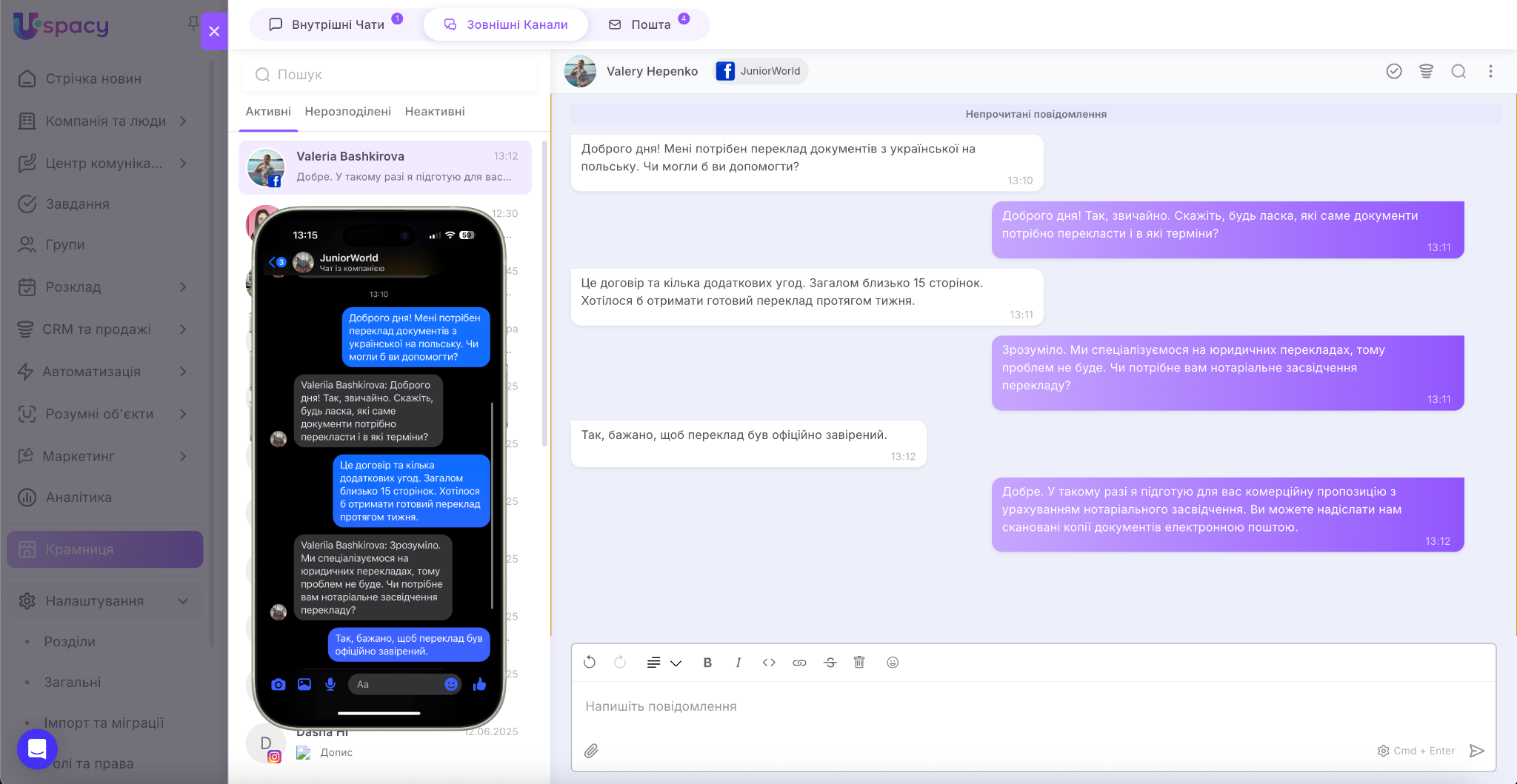The height and width of the screenshot is (784, 1517).
Task: Send the message with the arrow icon
Action: (x=1476, y=751)
